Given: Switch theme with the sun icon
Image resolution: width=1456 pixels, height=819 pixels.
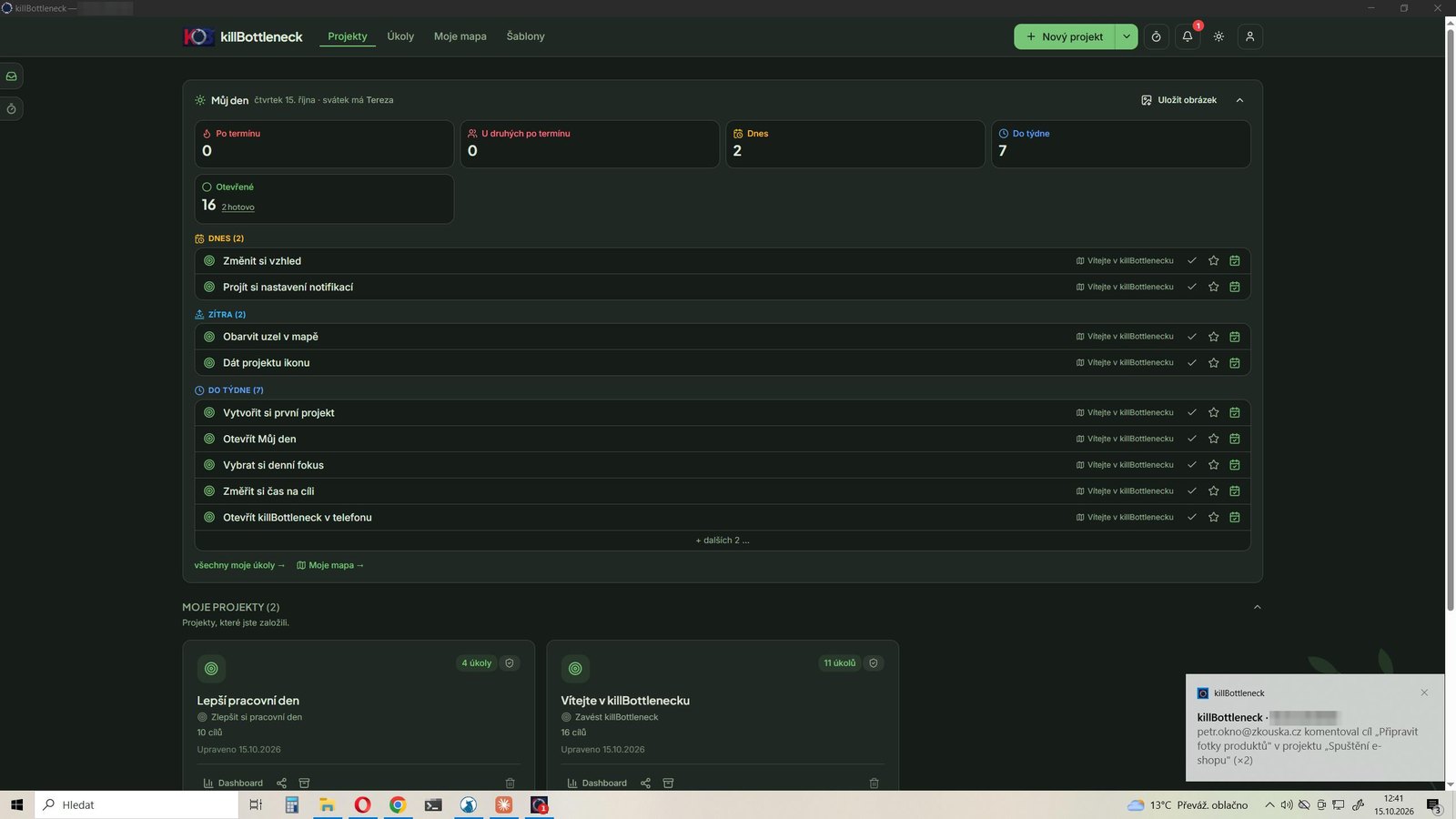Looking at the screenshot, I should (x=1218, y=36).
